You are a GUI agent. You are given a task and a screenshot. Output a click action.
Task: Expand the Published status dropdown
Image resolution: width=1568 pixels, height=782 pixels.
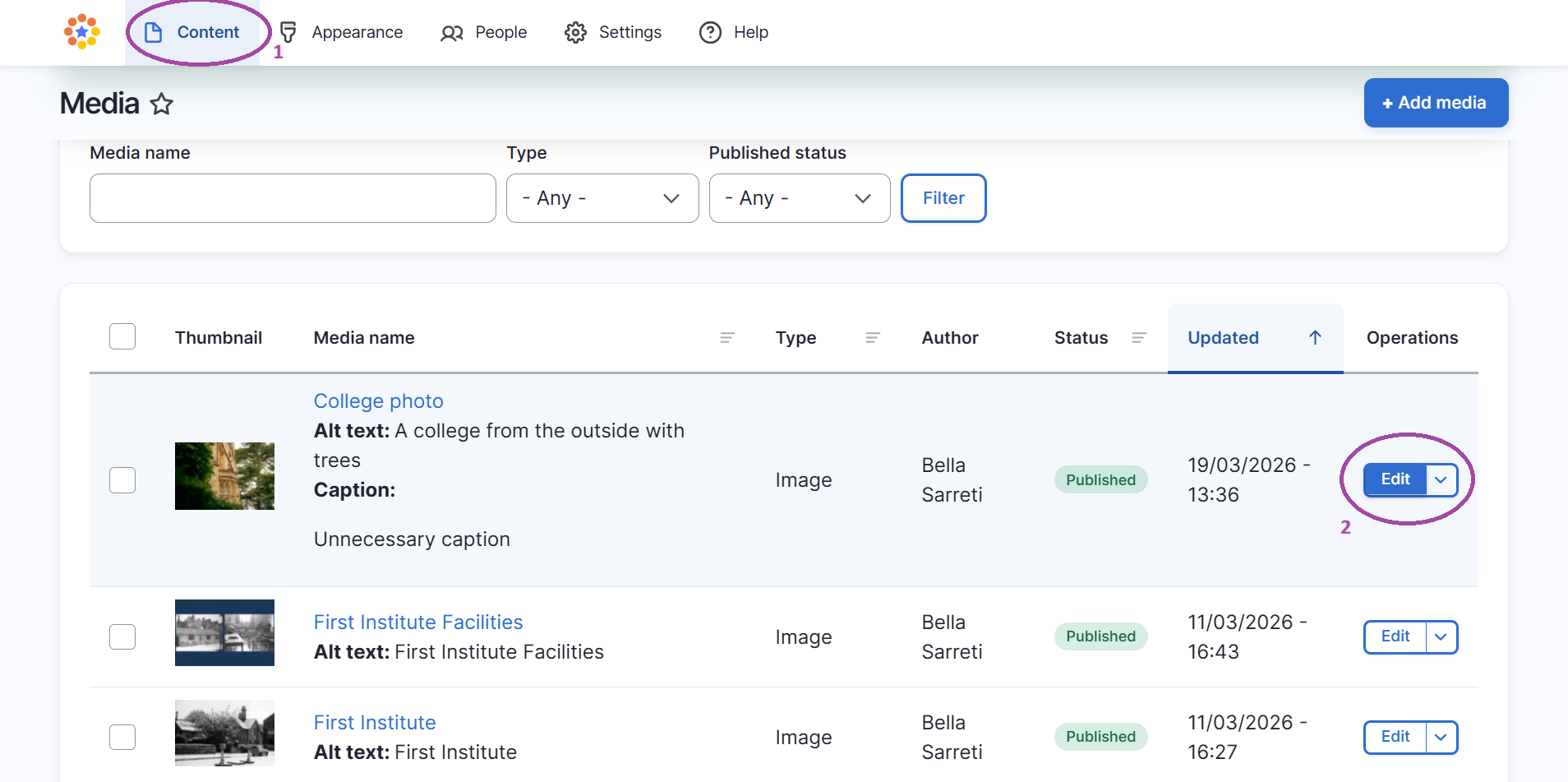[799, 197]
